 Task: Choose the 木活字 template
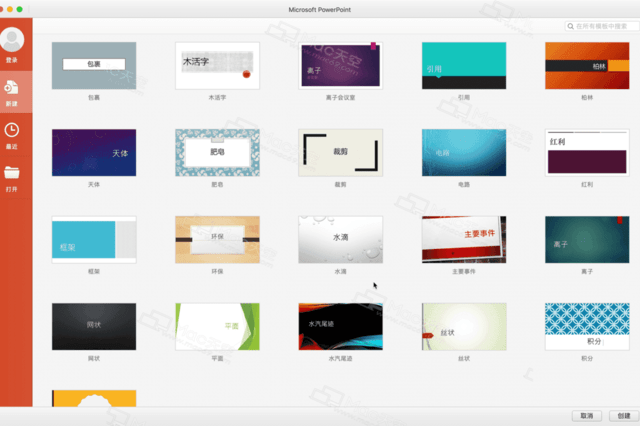pos(217,65)
